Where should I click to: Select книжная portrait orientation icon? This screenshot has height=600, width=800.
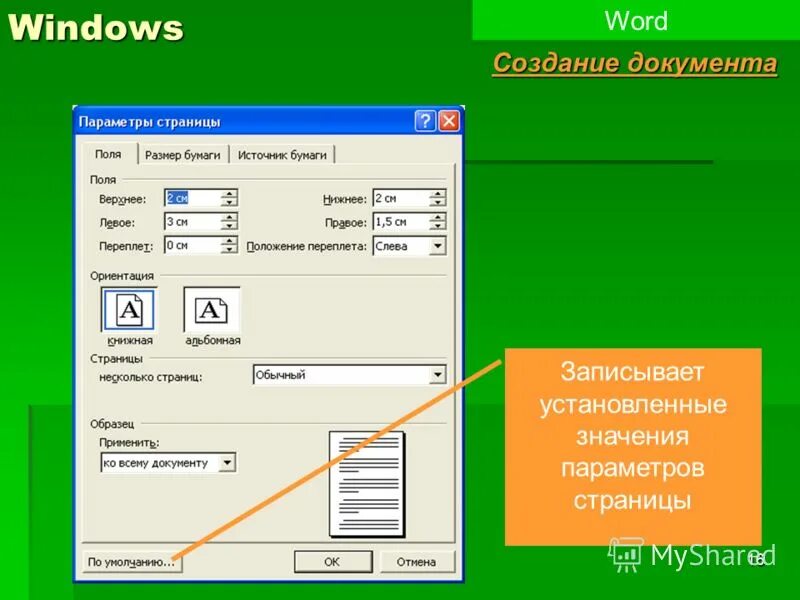129,310
